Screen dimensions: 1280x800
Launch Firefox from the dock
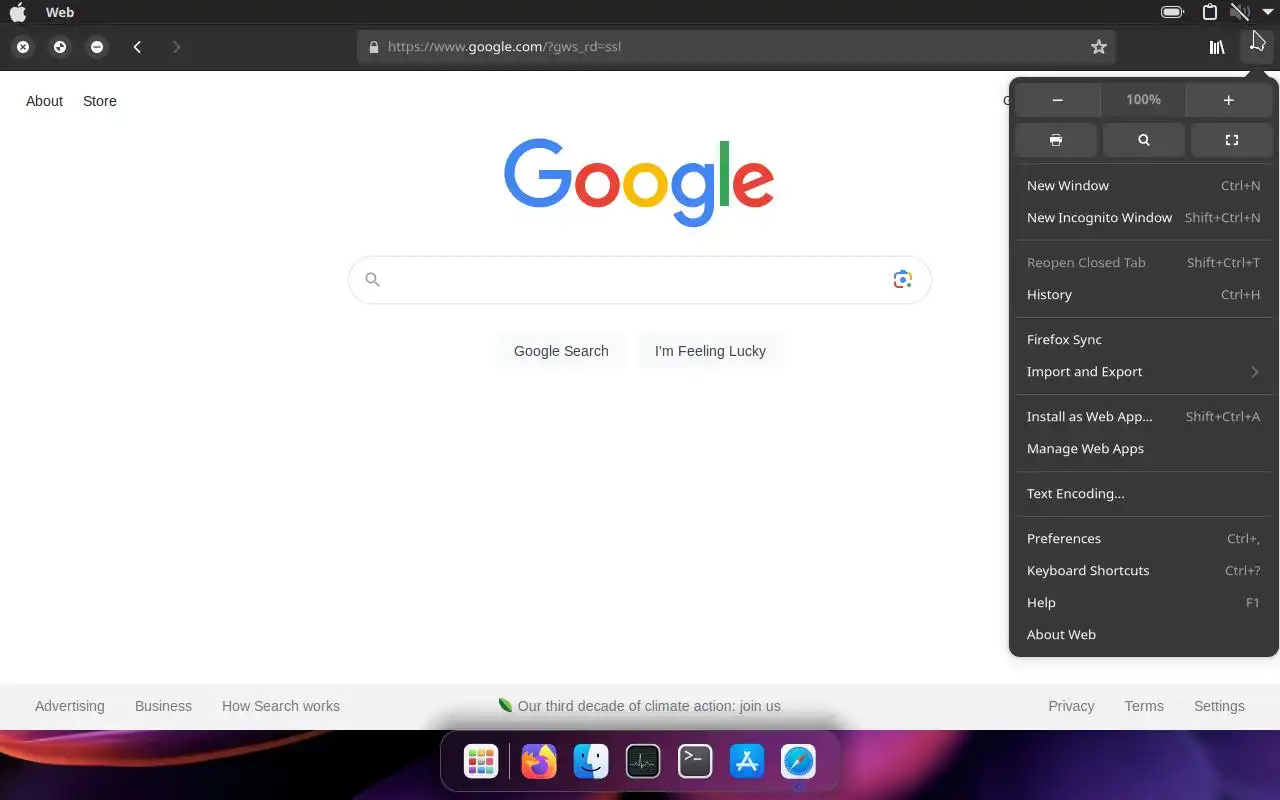538,762
